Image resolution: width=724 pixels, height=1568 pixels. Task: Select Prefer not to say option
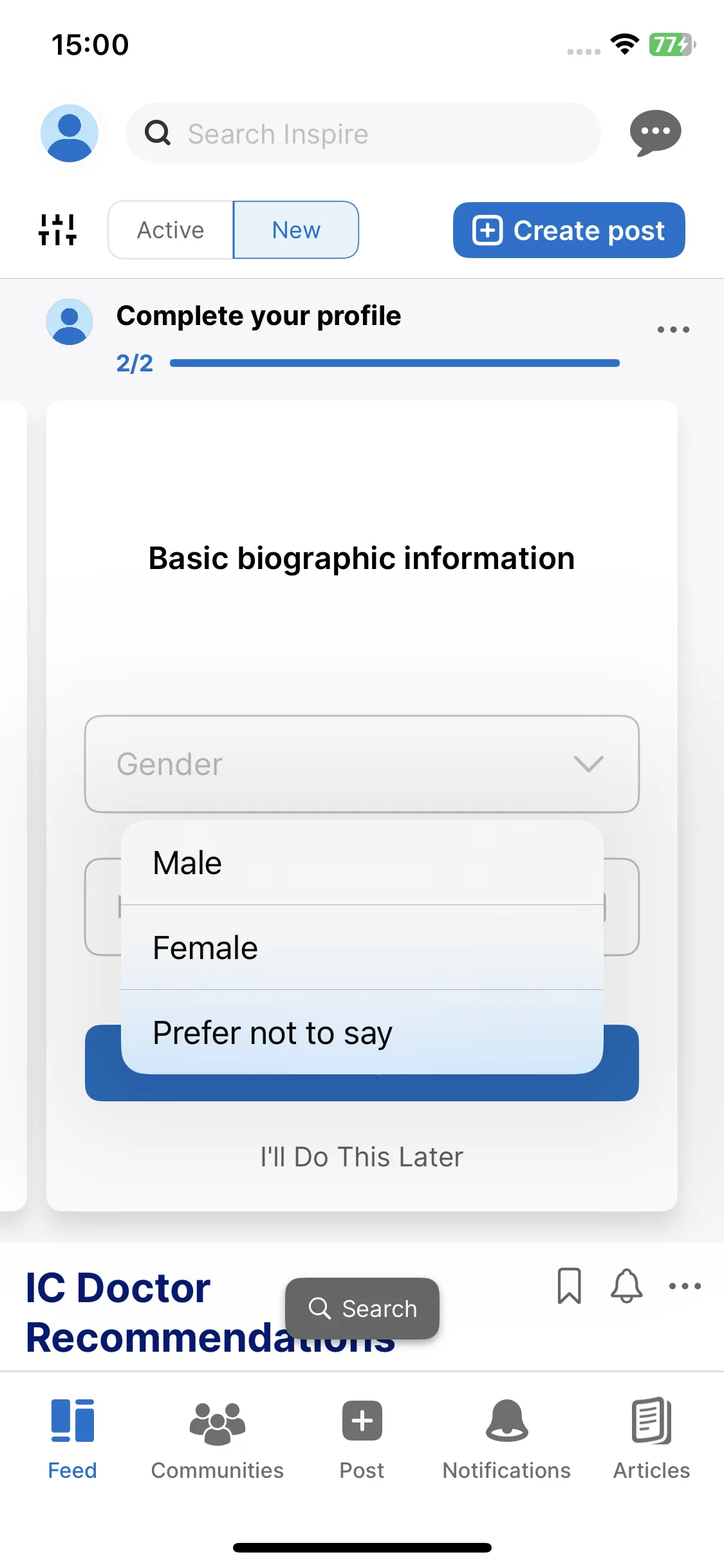click(x=362, y=1032)
